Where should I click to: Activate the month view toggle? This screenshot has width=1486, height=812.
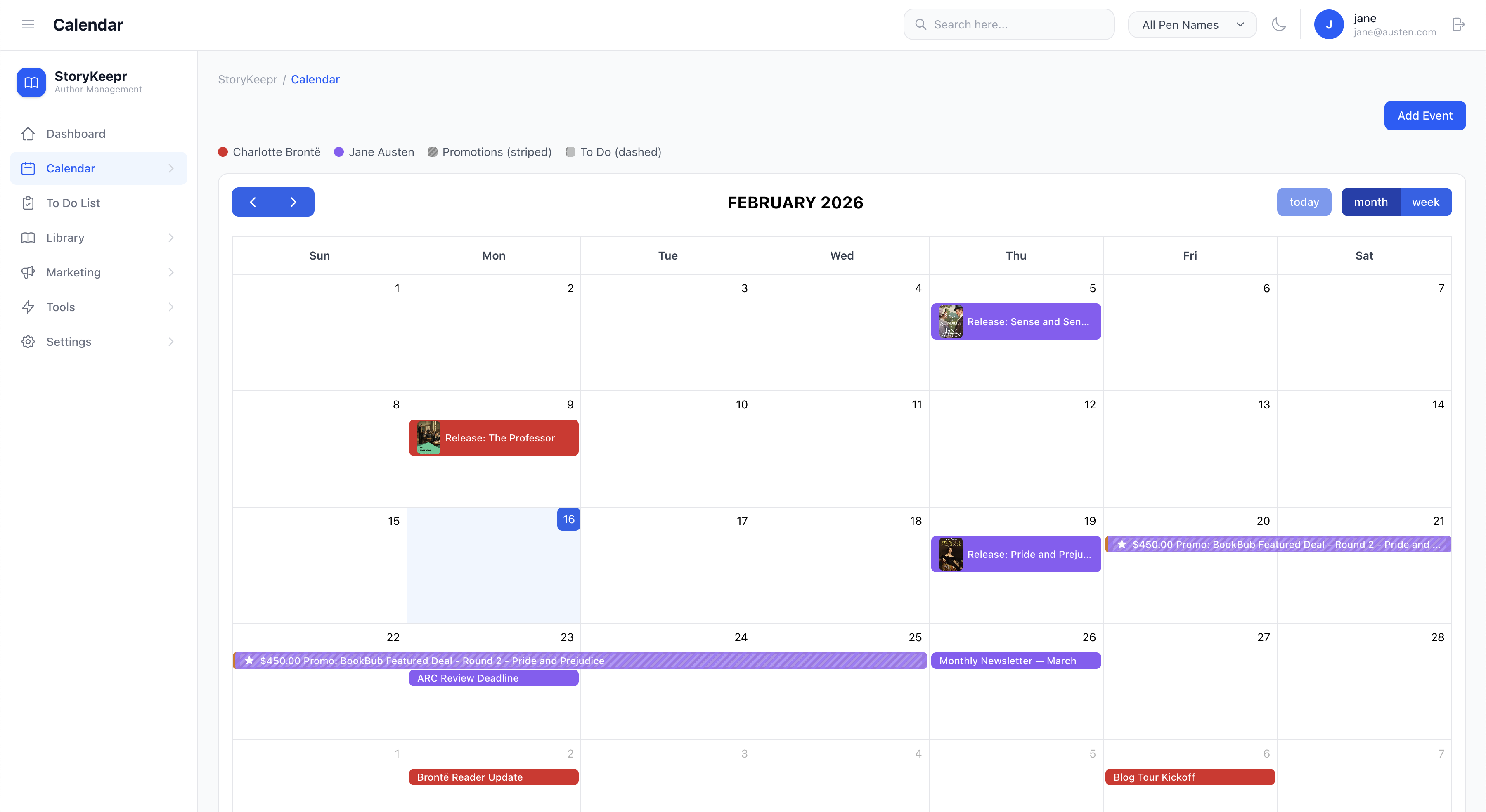coord(1370,201)
